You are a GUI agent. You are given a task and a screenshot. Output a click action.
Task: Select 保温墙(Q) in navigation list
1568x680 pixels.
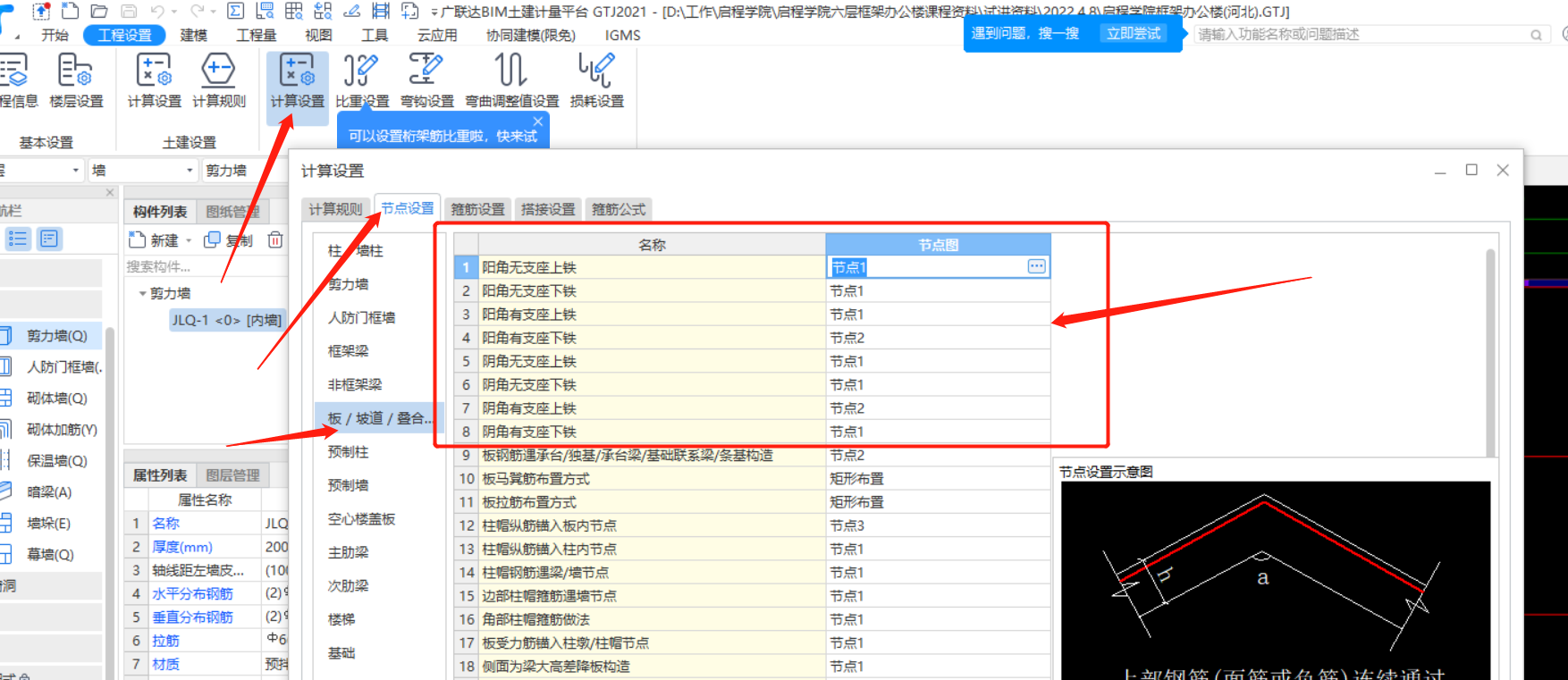pos(57,461)
